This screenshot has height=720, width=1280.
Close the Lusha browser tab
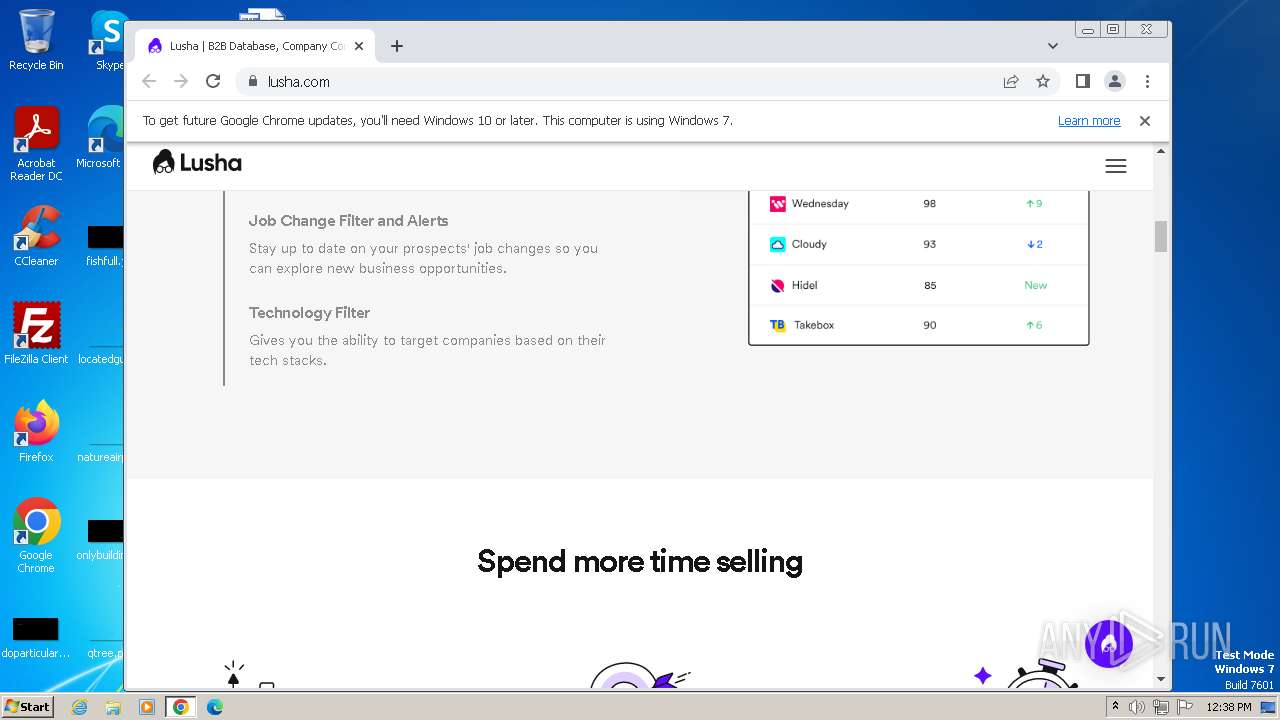(x=359, y=46)
